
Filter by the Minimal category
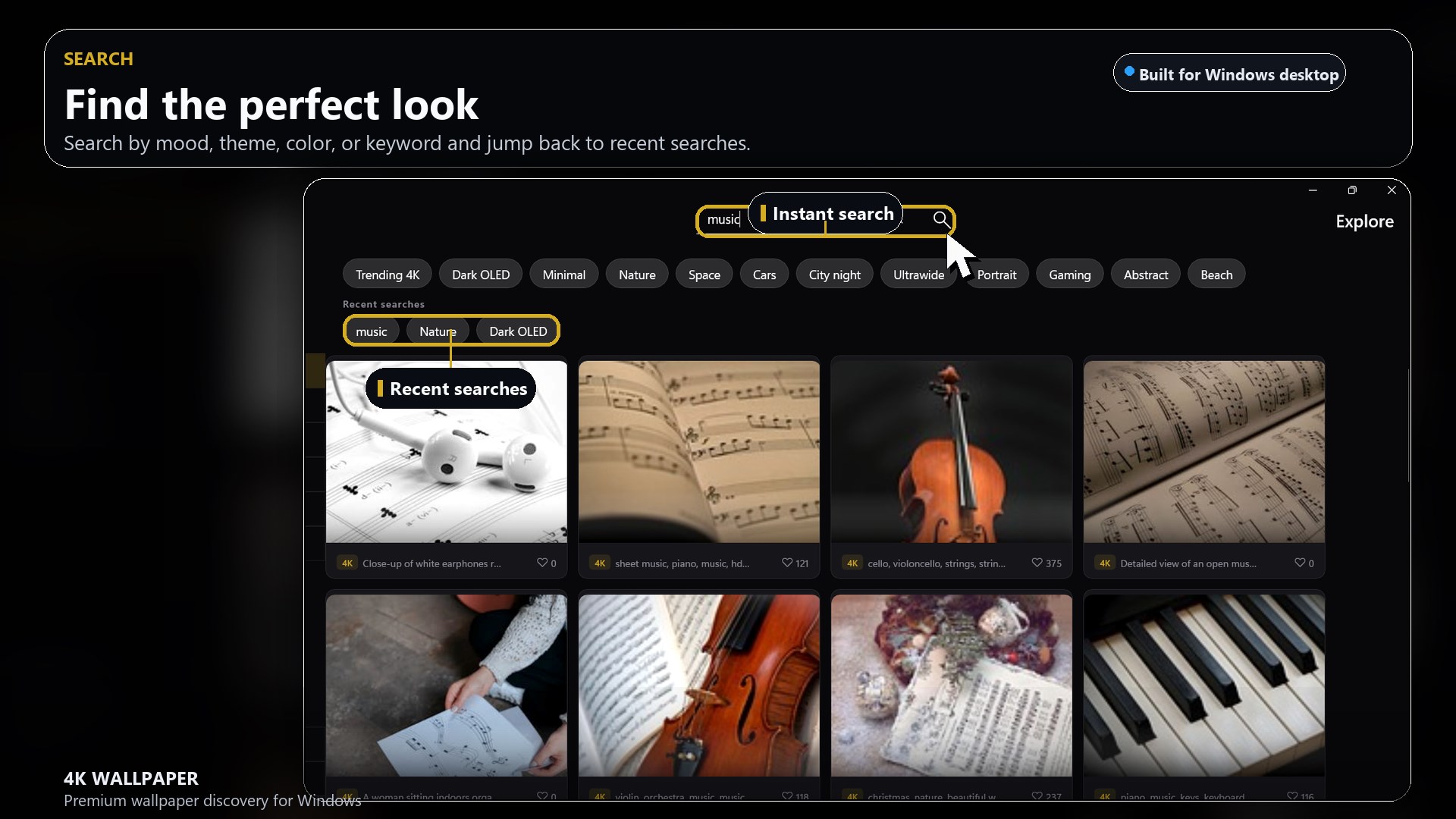click(564, 275)
